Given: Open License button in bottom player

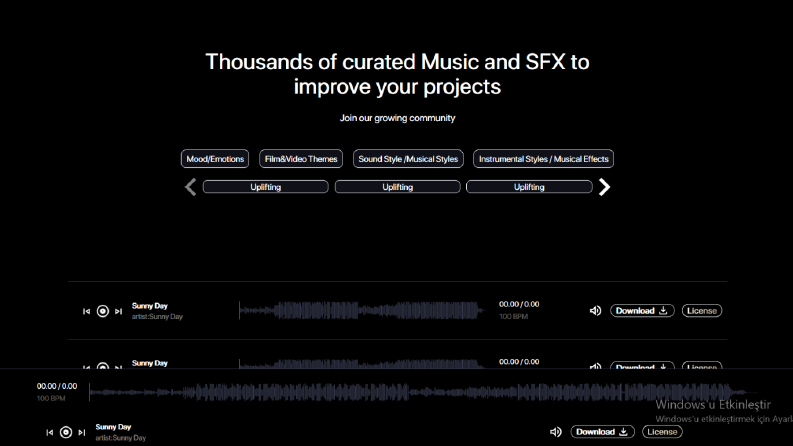Looking at the screenshot, I should coord(663,432).
